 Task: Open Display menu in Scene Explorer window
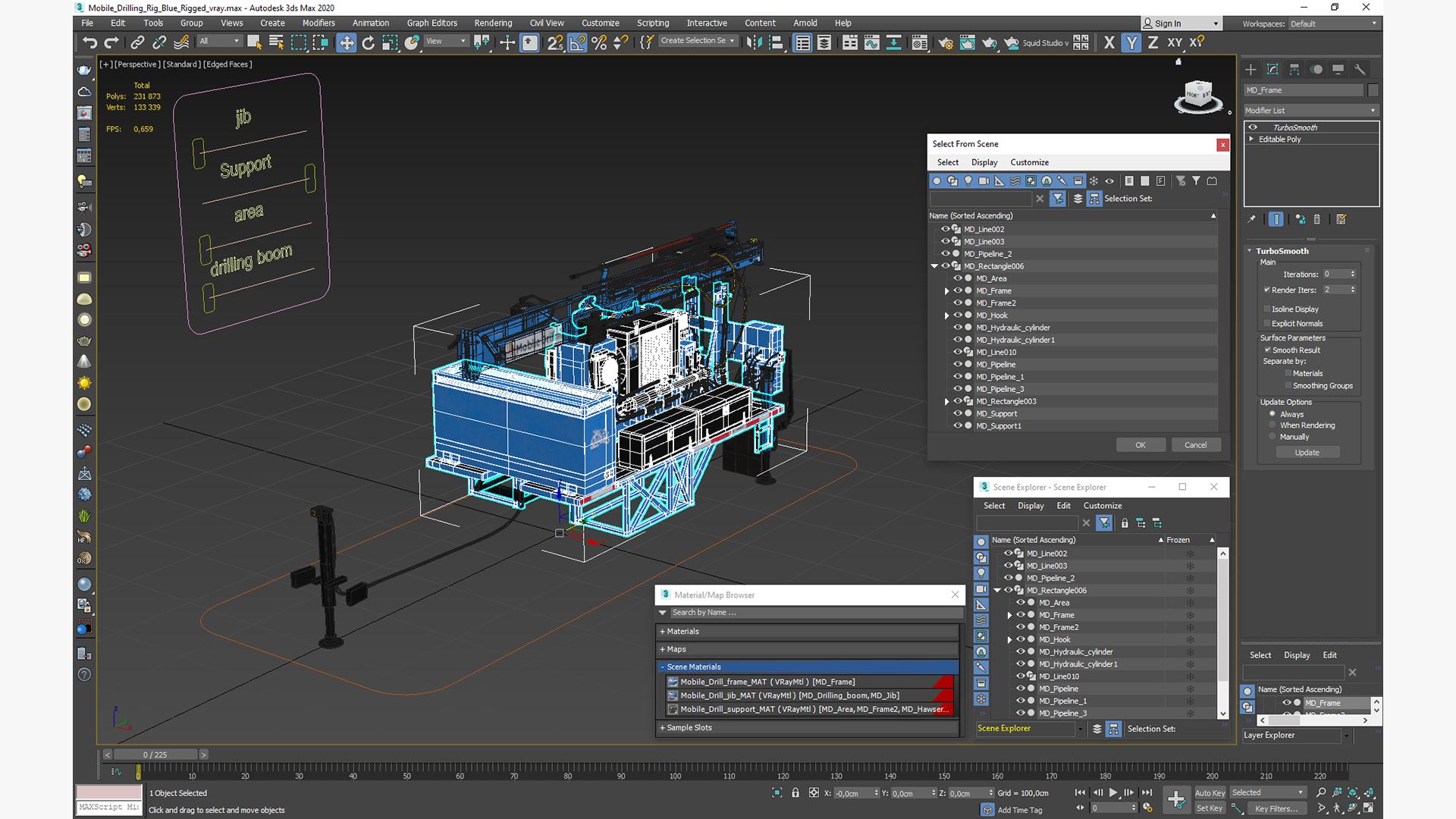pos(1031,506)
